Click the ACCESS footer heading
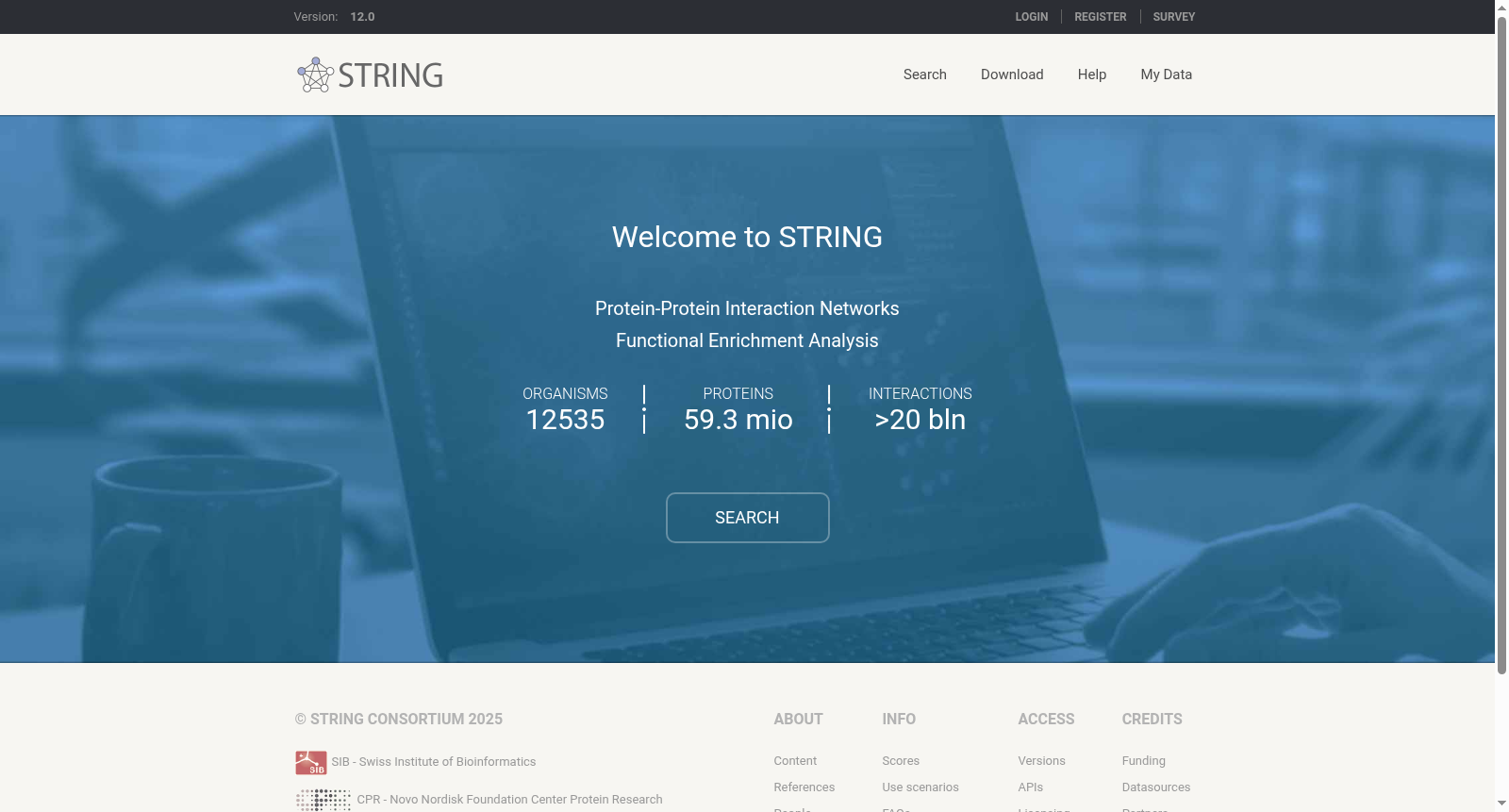Viewport: 1509px width, 812px height. [x=1046, y=719]
